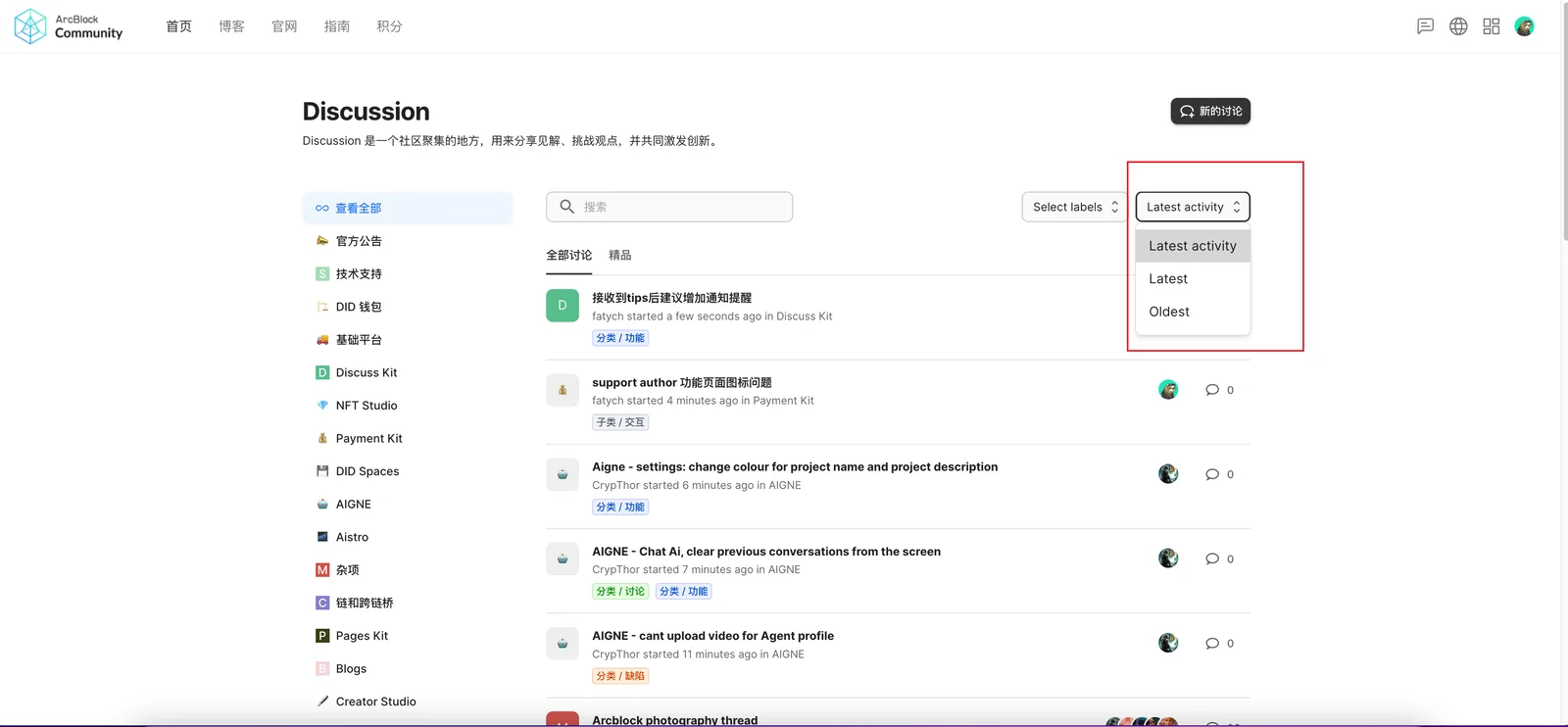
Task: Click the 官方公告 megaphone icon
Action: point(322,241)
